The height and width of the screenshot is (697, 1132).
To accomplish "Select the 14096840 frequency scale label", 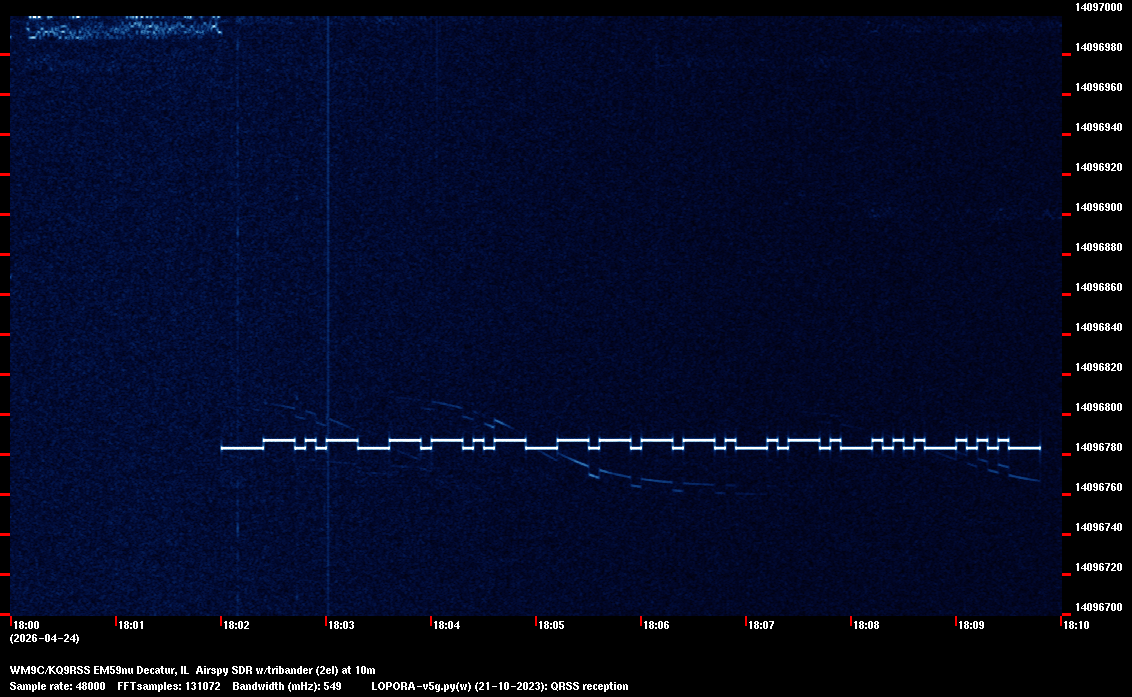I will pos(1098,327).
